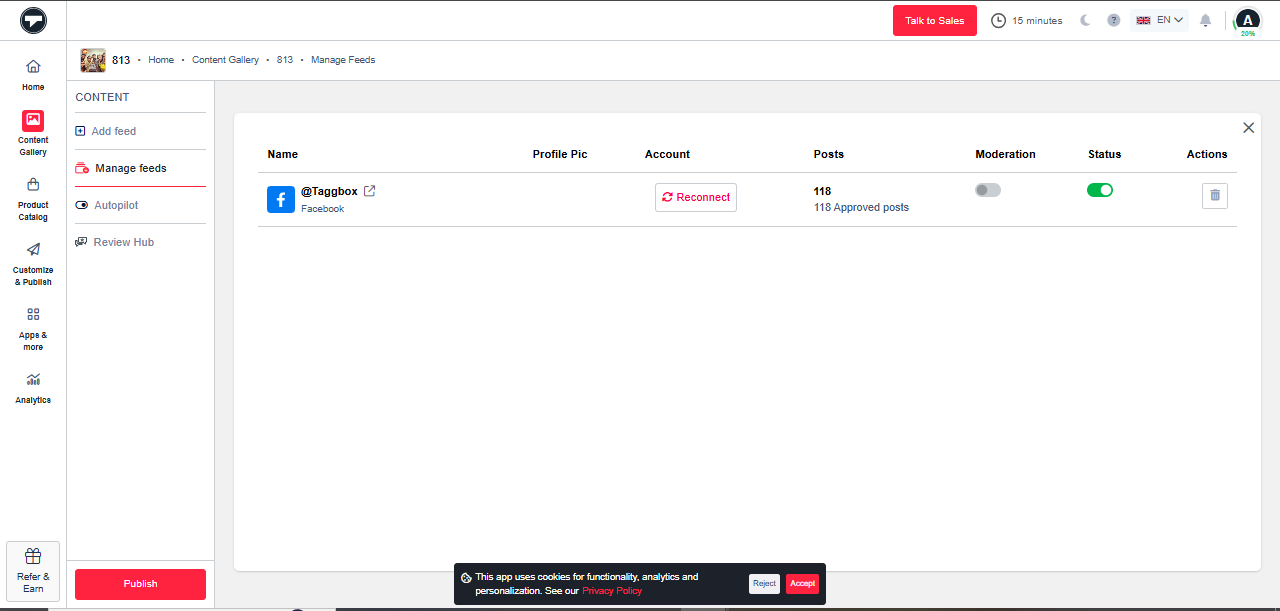Close the Manage Feeds panel
The image size is (1280, 611).
click(x=1248, y=128)
